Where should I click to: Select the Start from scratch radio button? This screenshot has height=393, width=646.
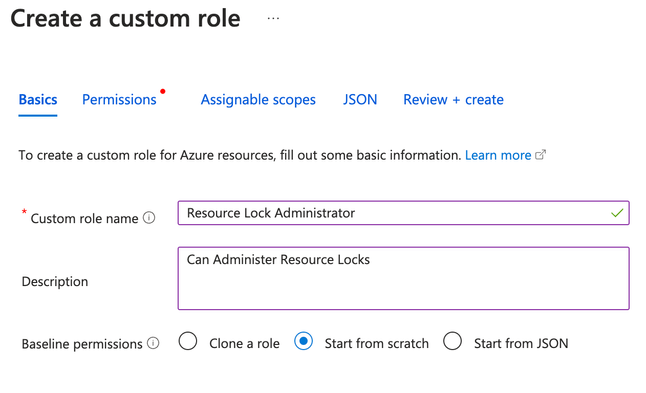[303, 342]
